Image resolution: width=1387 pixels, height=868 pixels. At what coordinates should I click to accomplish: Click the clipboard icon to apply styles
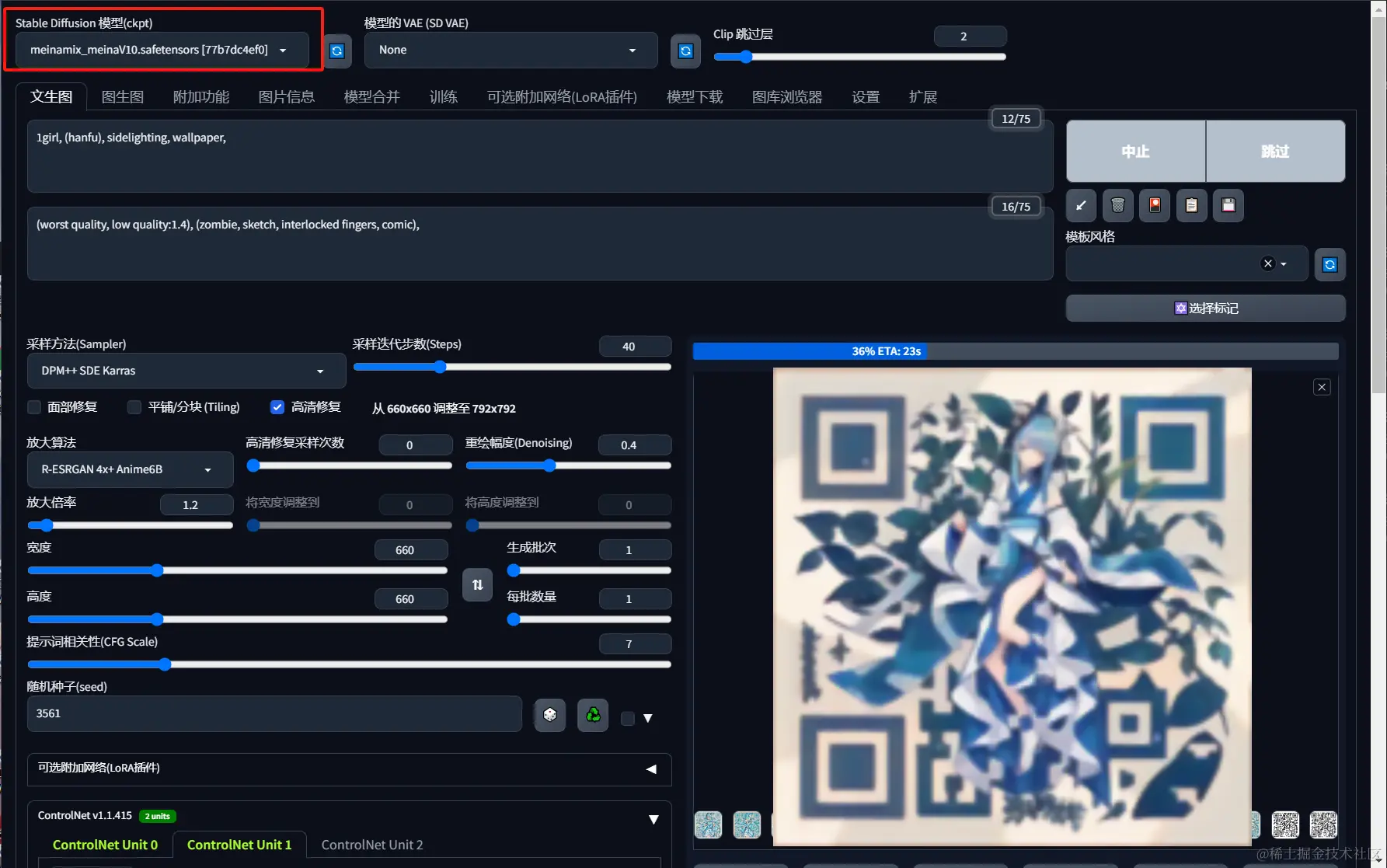pyautogui.click(x=1191, y=205)
